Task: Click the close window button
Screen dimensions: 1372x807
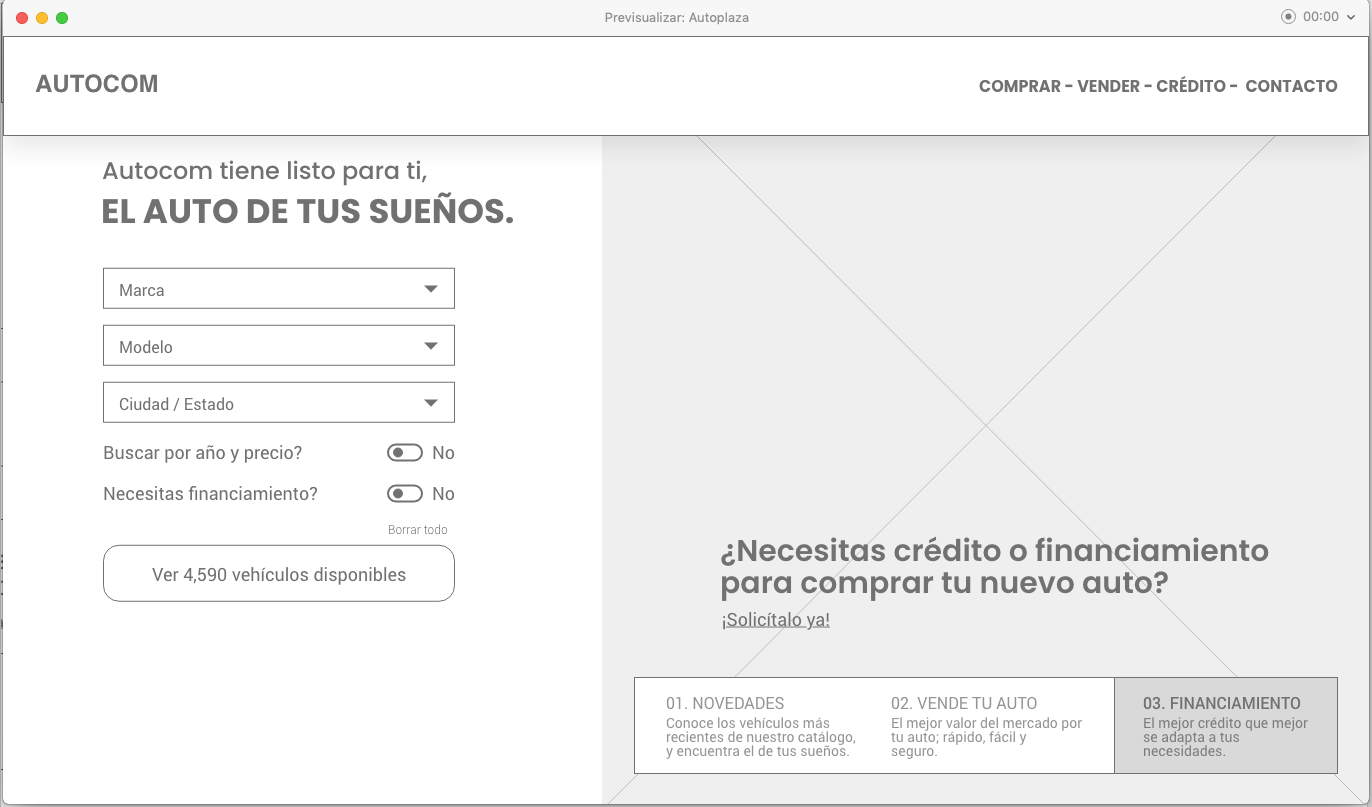Action: click(22, 18)
